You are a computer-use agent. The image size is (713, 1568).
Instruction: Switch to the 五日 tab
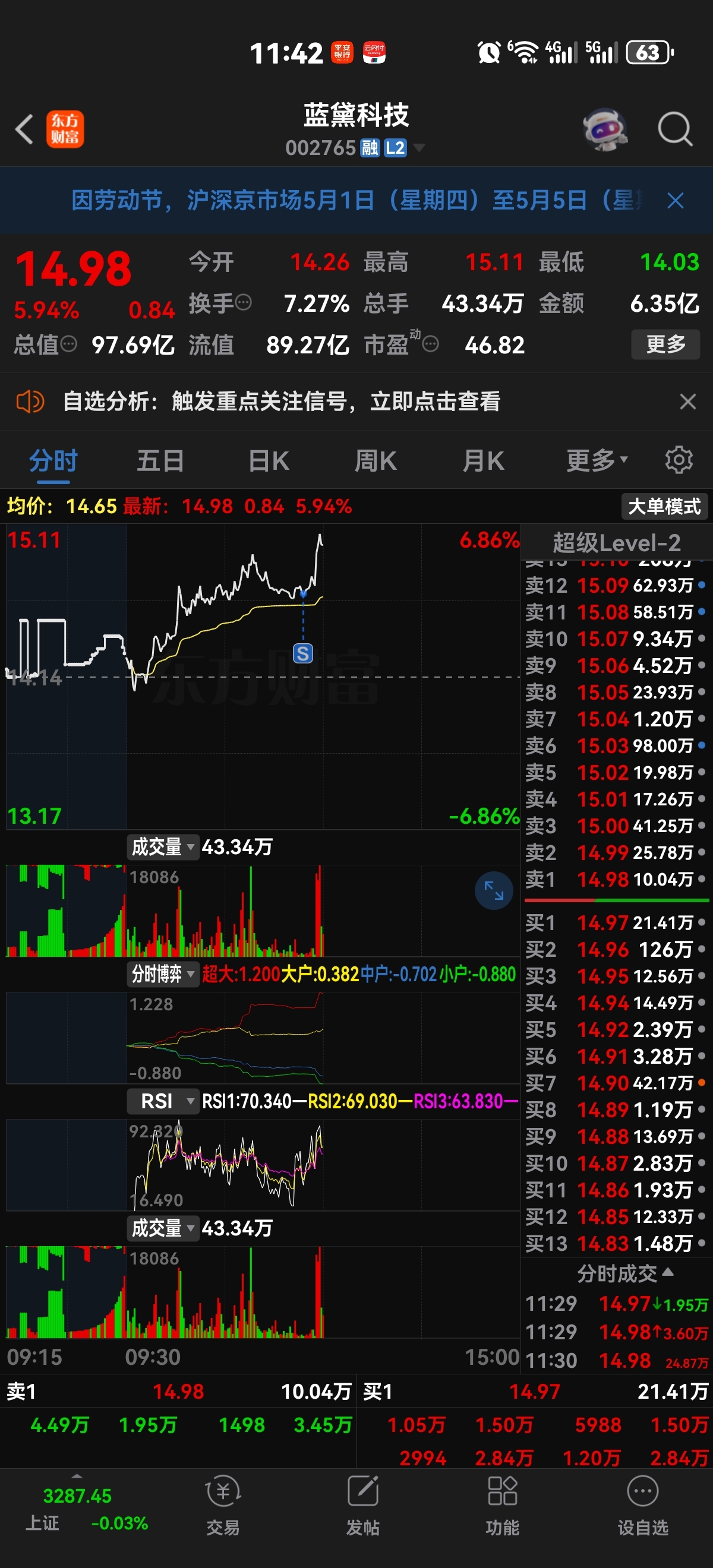point(160,460)
